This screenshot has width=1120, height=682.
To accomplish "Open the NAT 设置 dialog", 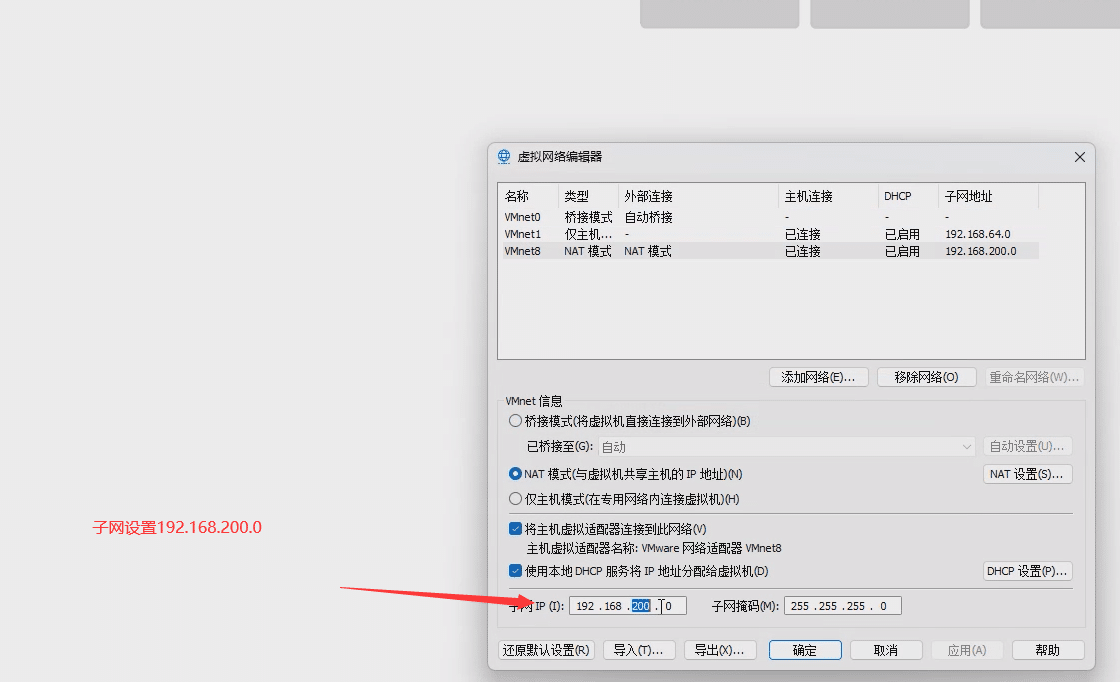I will click(x=1027, y=474).
